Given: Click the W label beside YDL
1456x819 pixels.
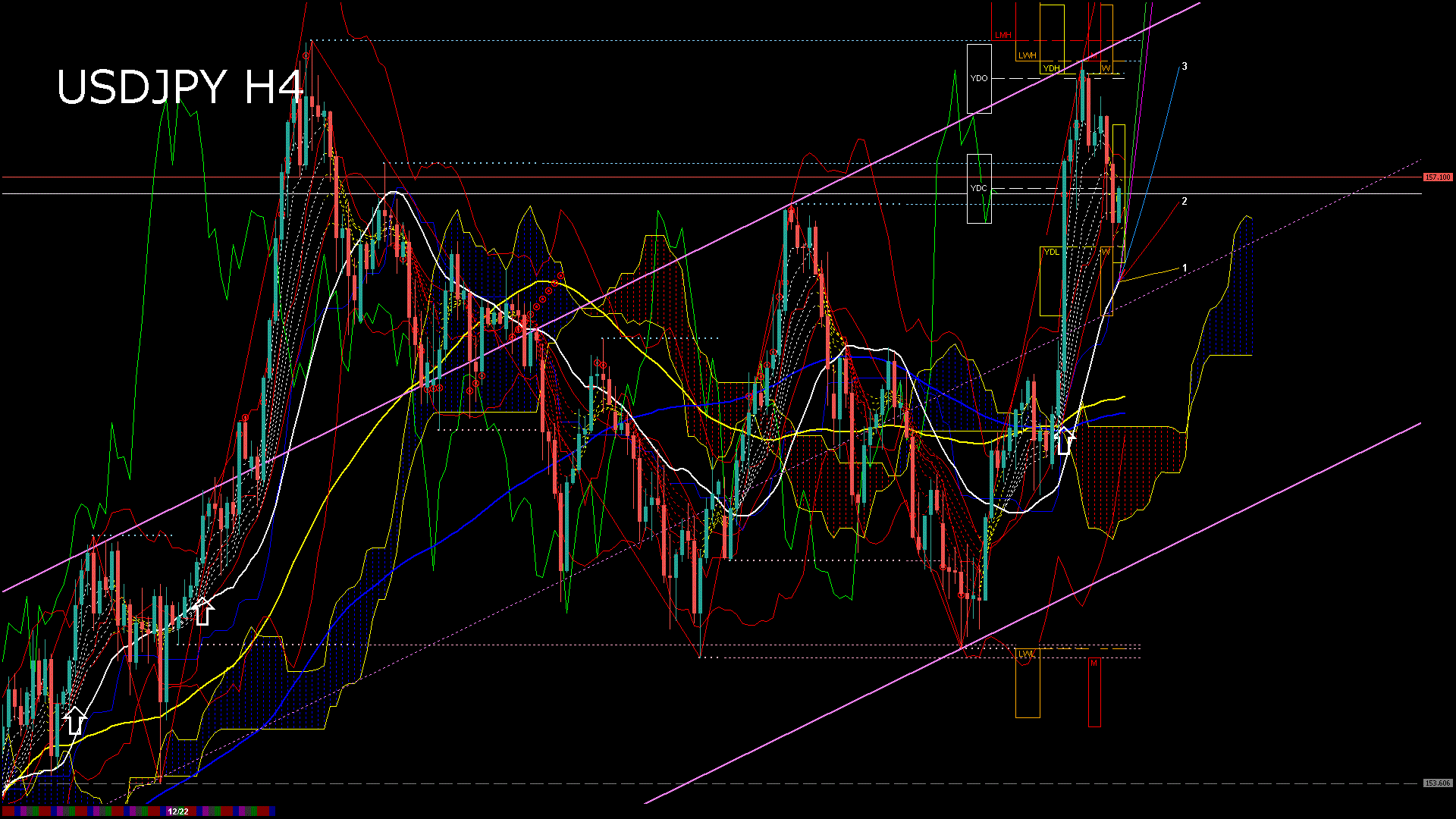Looking at the screenshot, I should pos(1106,252).
